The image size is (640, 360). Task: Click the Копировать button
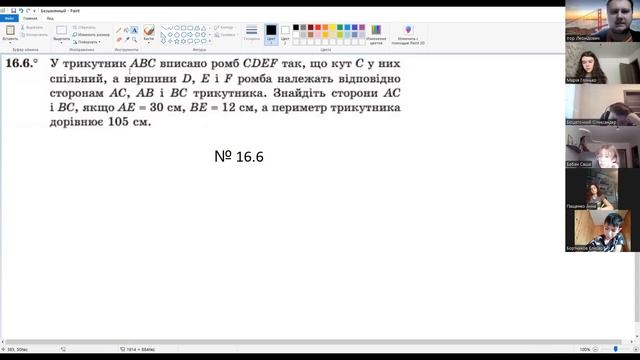pyautogui.click(x=34, y=35)
